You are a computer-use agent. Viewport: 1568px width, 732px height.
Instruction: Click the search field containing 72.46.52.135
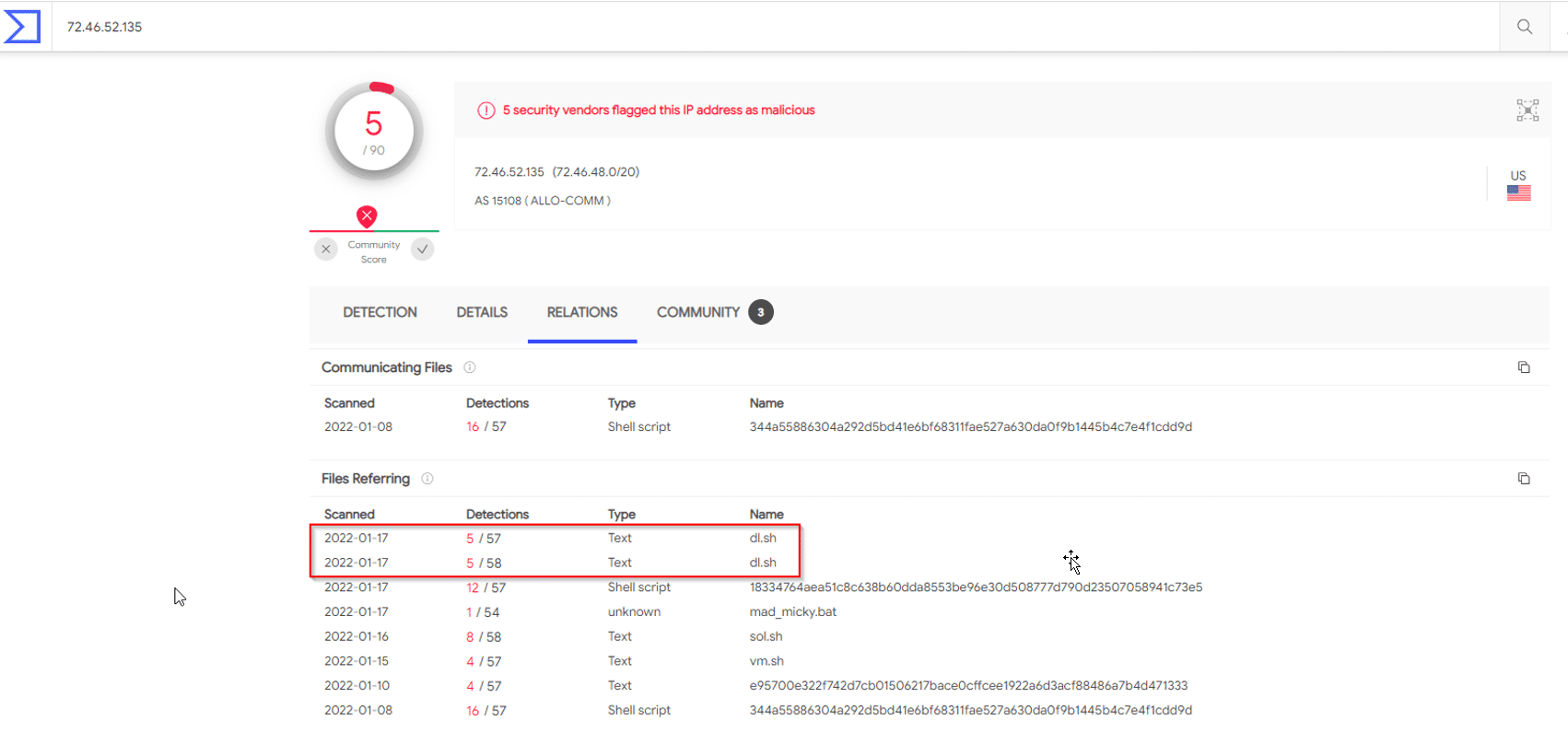(776, 27)
